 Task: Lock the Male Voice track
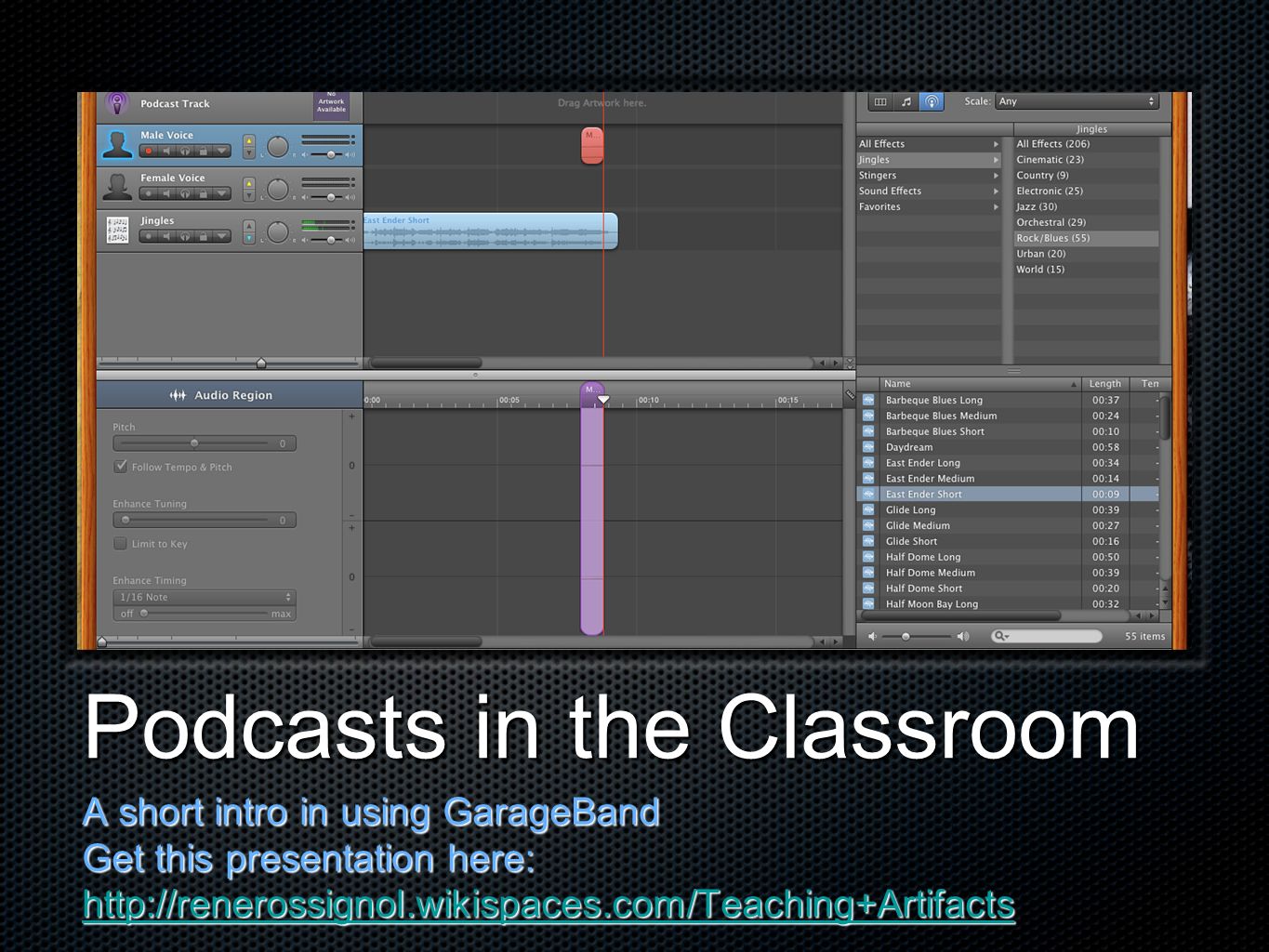tap(203, 152)
